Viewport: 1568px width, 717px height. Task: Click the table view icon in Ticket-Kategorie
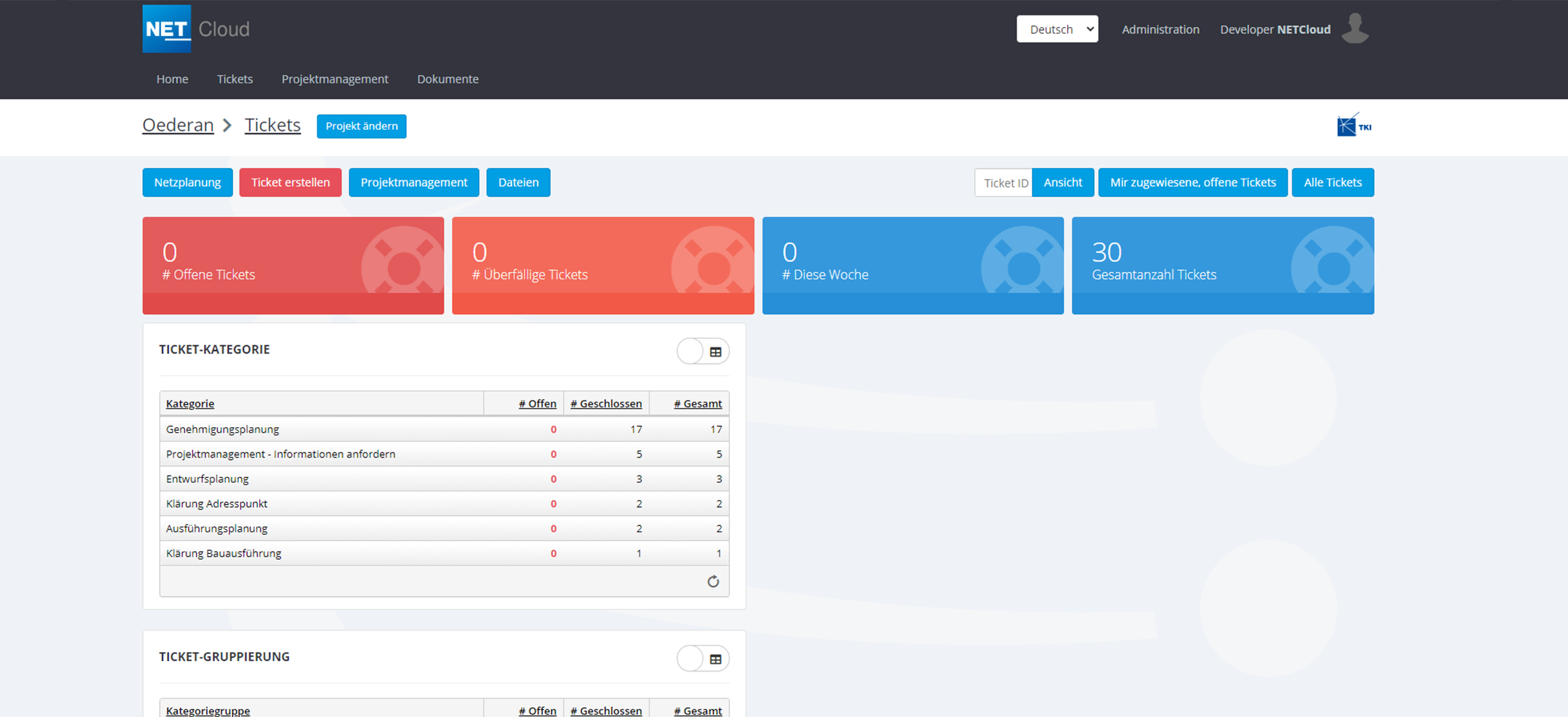(x=715, y=351)
